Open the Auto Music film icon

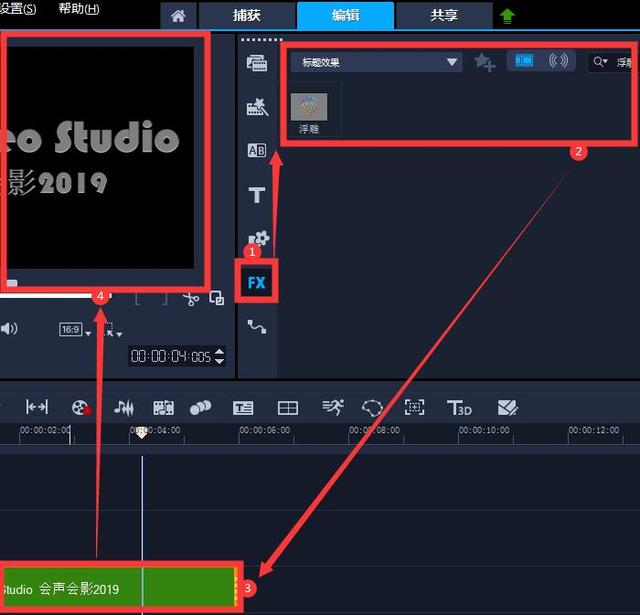[163, 408]
